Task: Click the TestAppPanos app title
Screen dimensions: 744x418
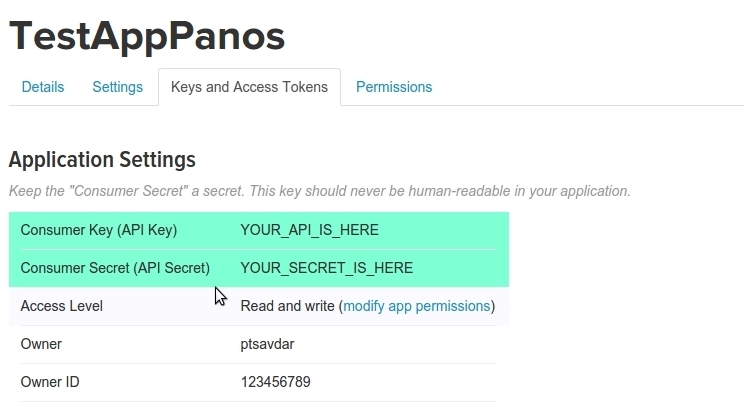Action: (x=147, y=36)
